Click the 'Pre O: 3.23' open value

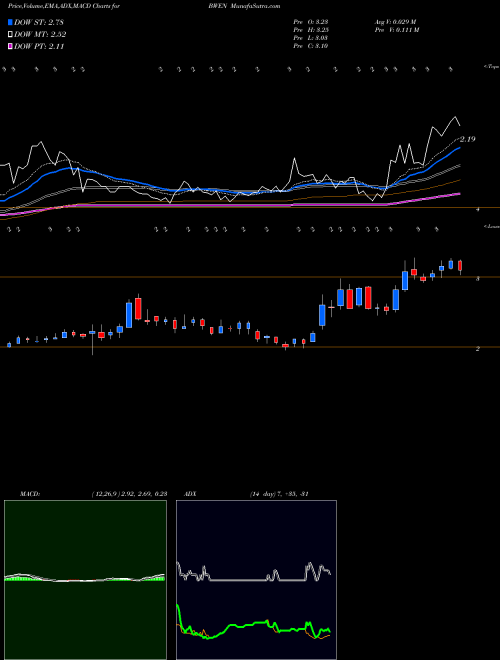click(x=311, y=22)
